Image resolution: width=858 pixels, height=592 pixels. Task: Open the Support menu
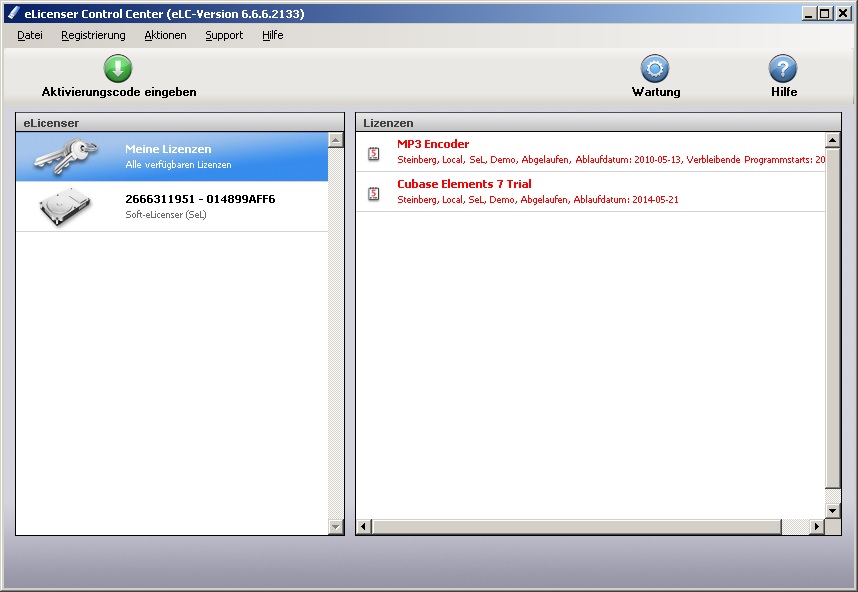click(x=224, y=36)
